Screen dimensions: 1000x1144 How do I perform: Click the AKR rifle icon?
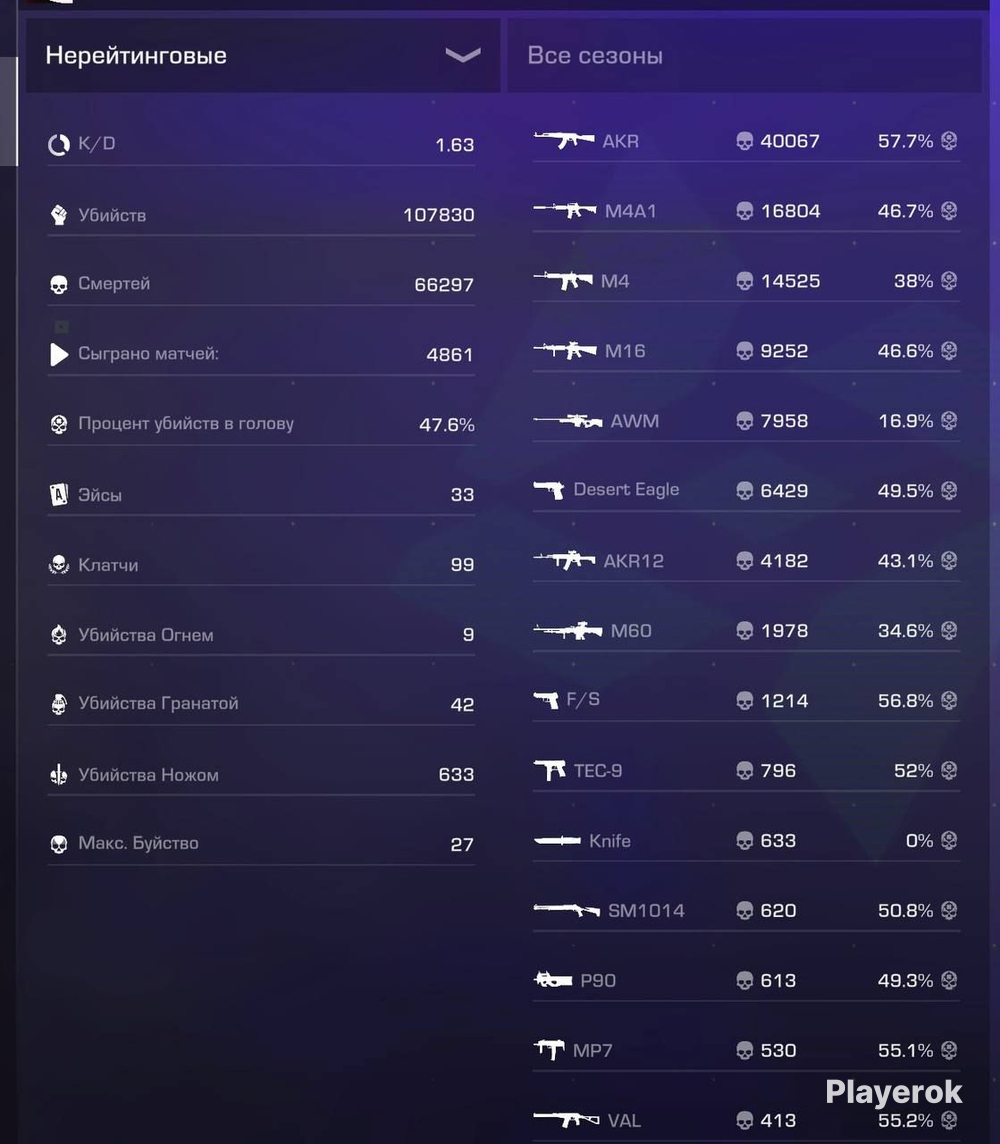(x=564, y=139)
